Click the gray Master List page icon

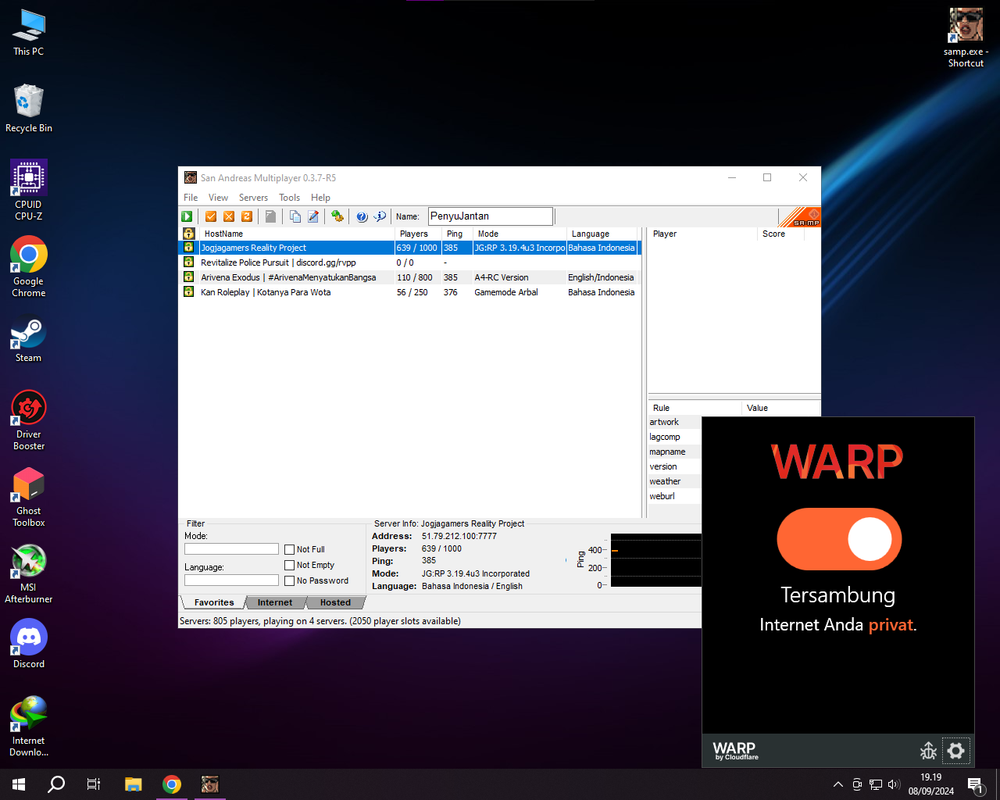pyautogui.click(x=270, y=217)
